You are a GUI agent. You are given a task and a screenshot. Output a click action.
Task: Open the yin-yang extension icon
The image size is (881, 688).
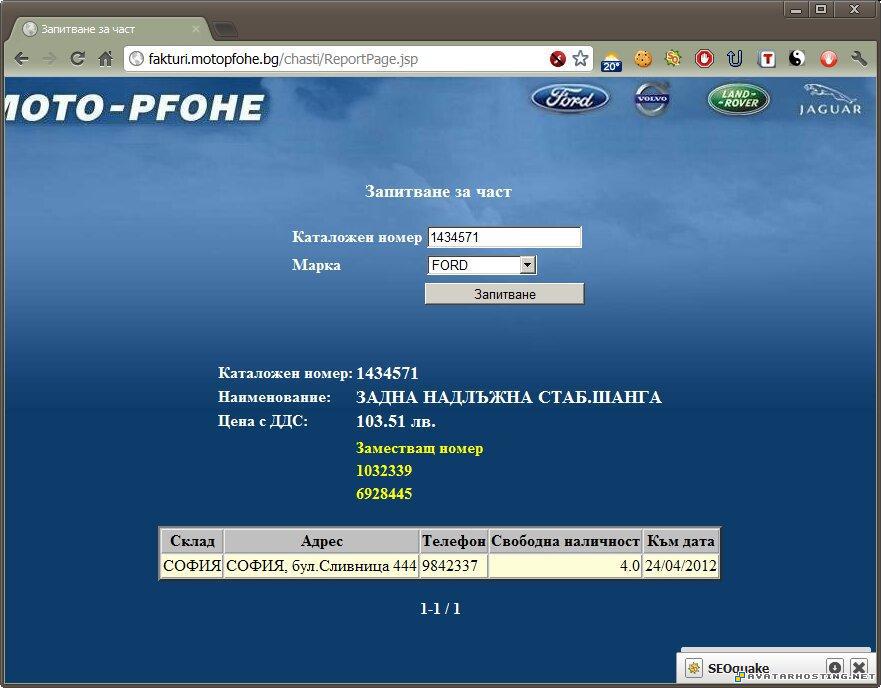[797, 59]
